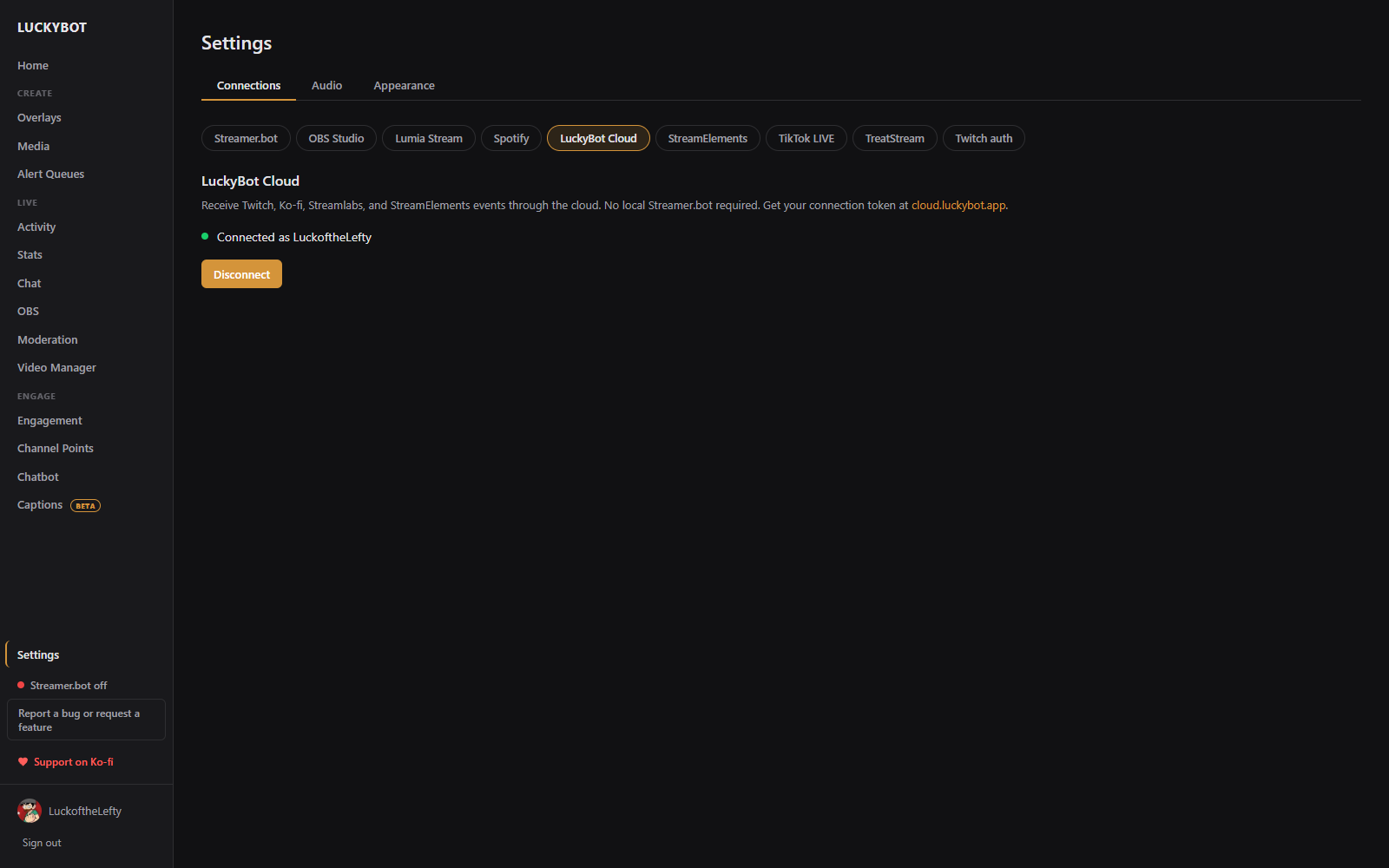This screenshot has width=1389, height=868.
Task: Open the Captions page
Action: coord(40,505)
